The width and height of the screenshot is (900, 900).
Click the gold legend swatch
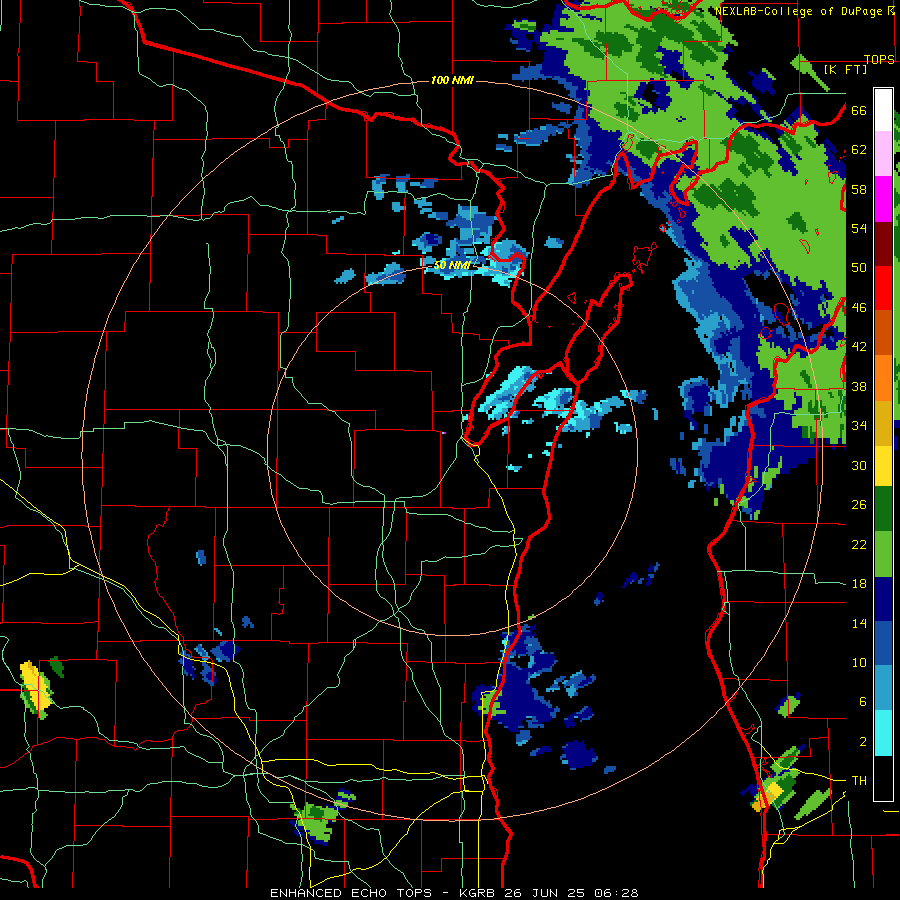pos(883,423)
